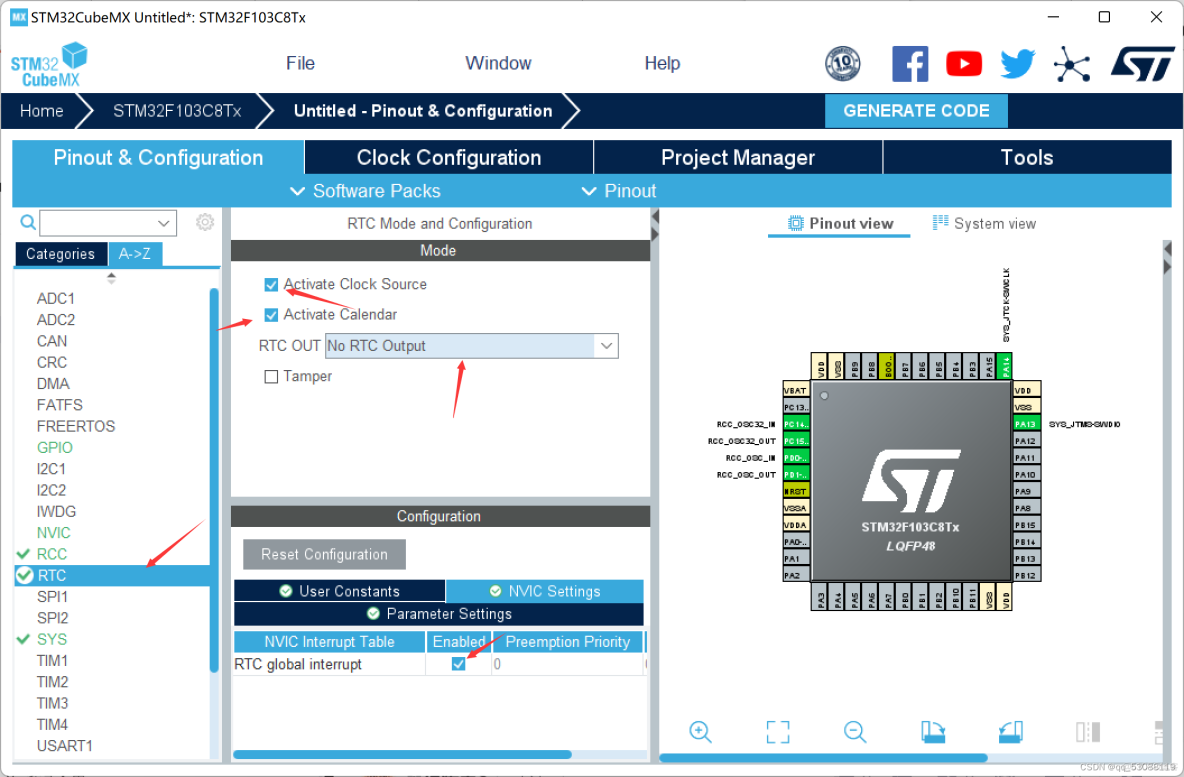Click the Reset Configuration button
The image size is (1184, 777).
(324, 554)
